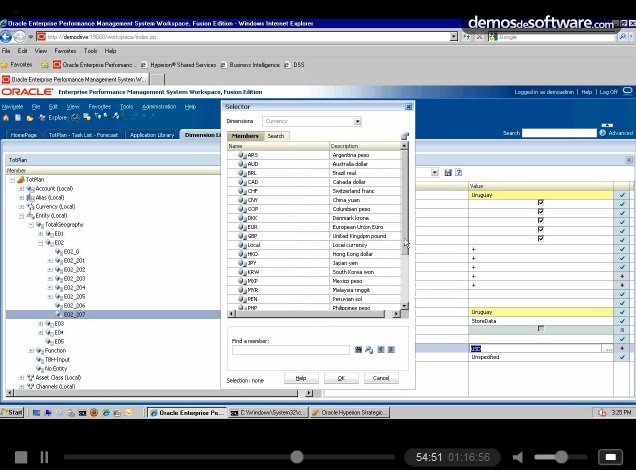Click the Log Off link

608,92
